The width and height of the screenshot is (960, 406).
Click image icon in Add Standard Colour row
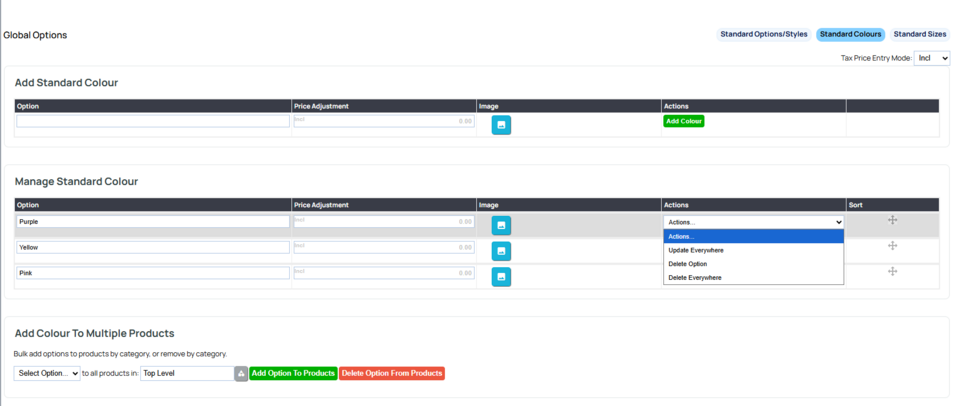[501, 125]
